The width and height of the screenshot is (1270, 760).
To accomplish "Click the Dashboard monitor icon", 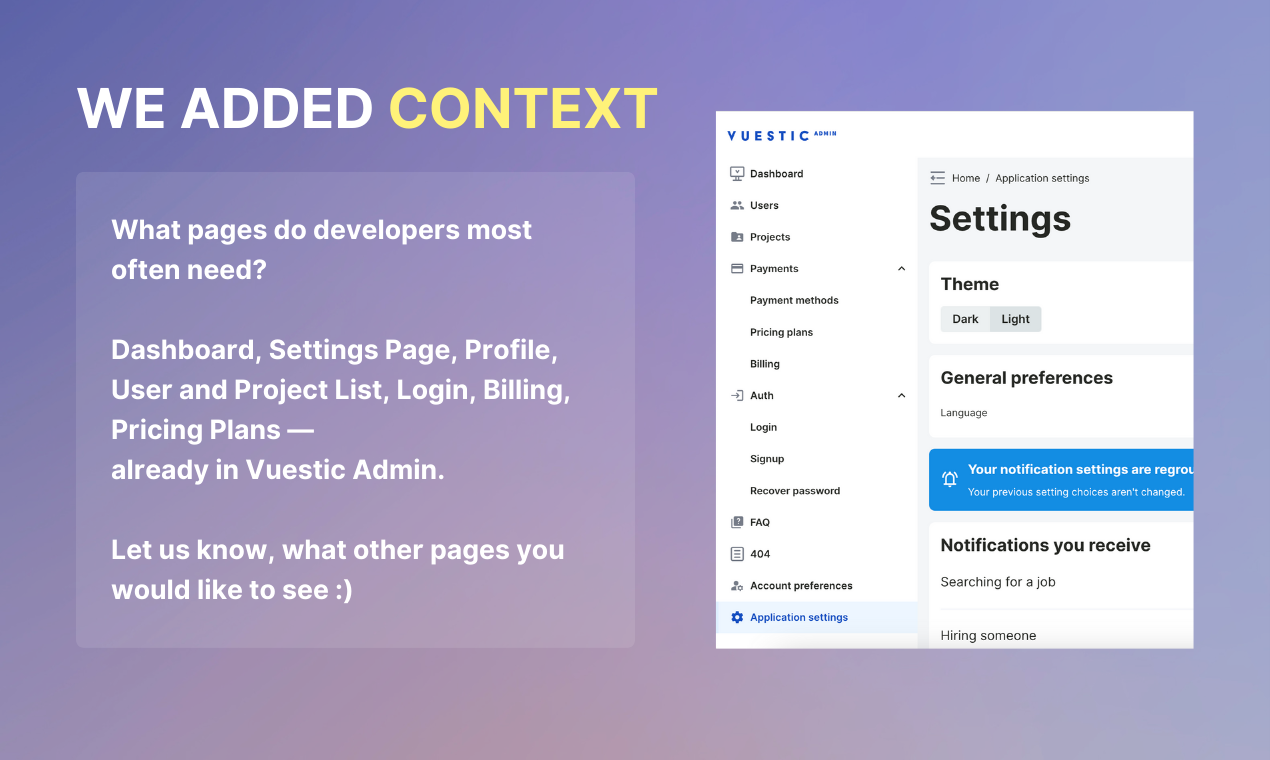I will (x=737, y=173).
